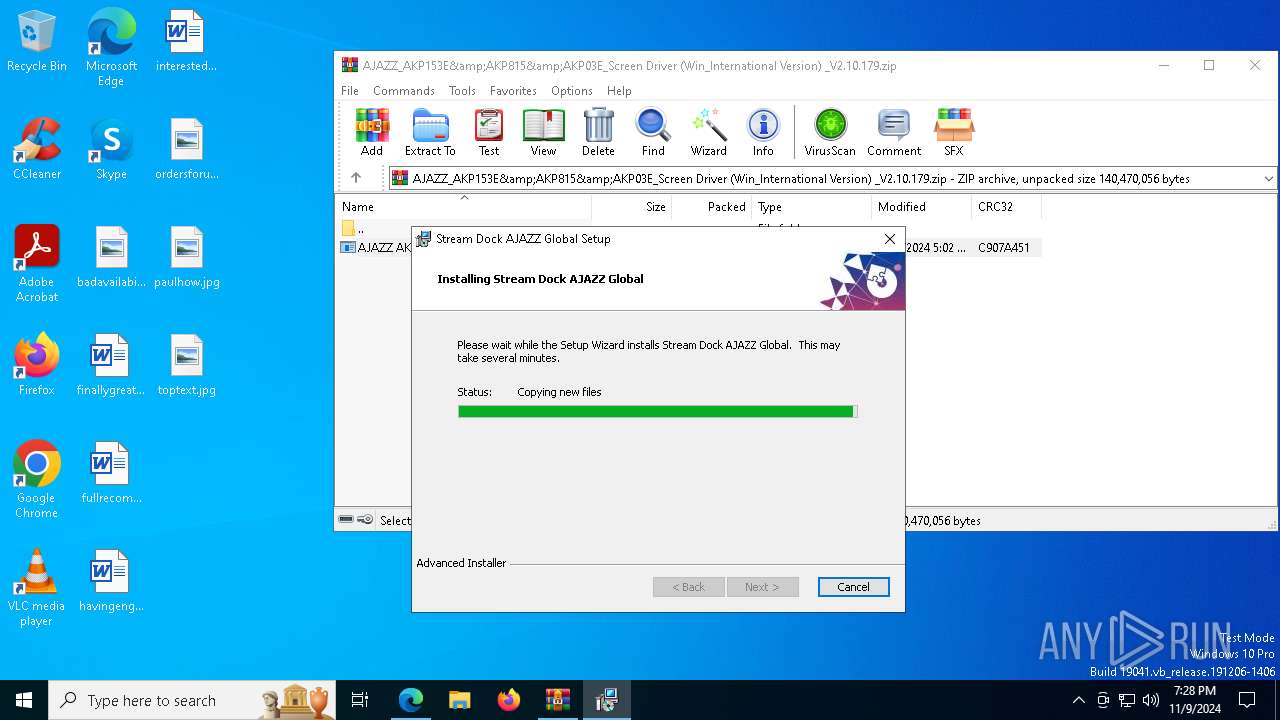Click the Delete trash icon in WinRAR
Viewport: 1280px width, 720px height.
click(598, 133)
